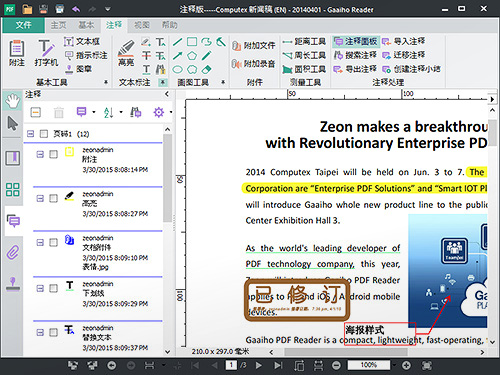500x375 pixels.
Task: Select 面积工具 area tool
Action: 304,69
